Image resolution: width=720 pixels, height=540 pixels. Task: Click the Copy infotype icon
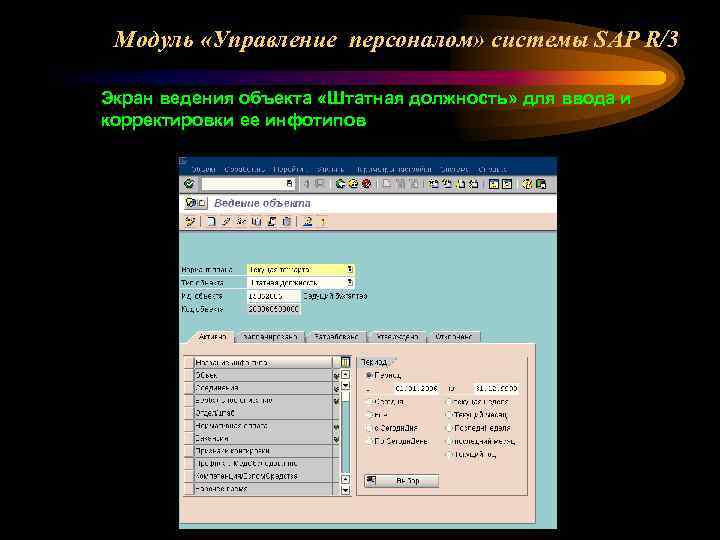pyautogui.click(x=257, y=221)
